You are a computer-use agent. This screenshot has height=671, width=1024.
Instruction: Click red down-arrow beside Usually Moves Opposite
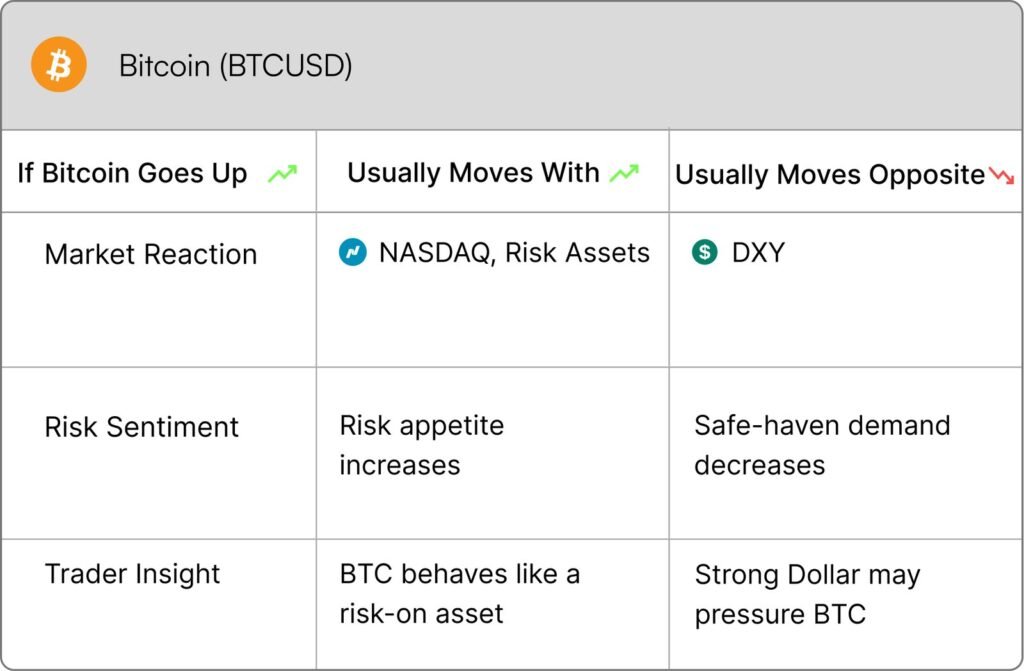(x=1001, y=175)
